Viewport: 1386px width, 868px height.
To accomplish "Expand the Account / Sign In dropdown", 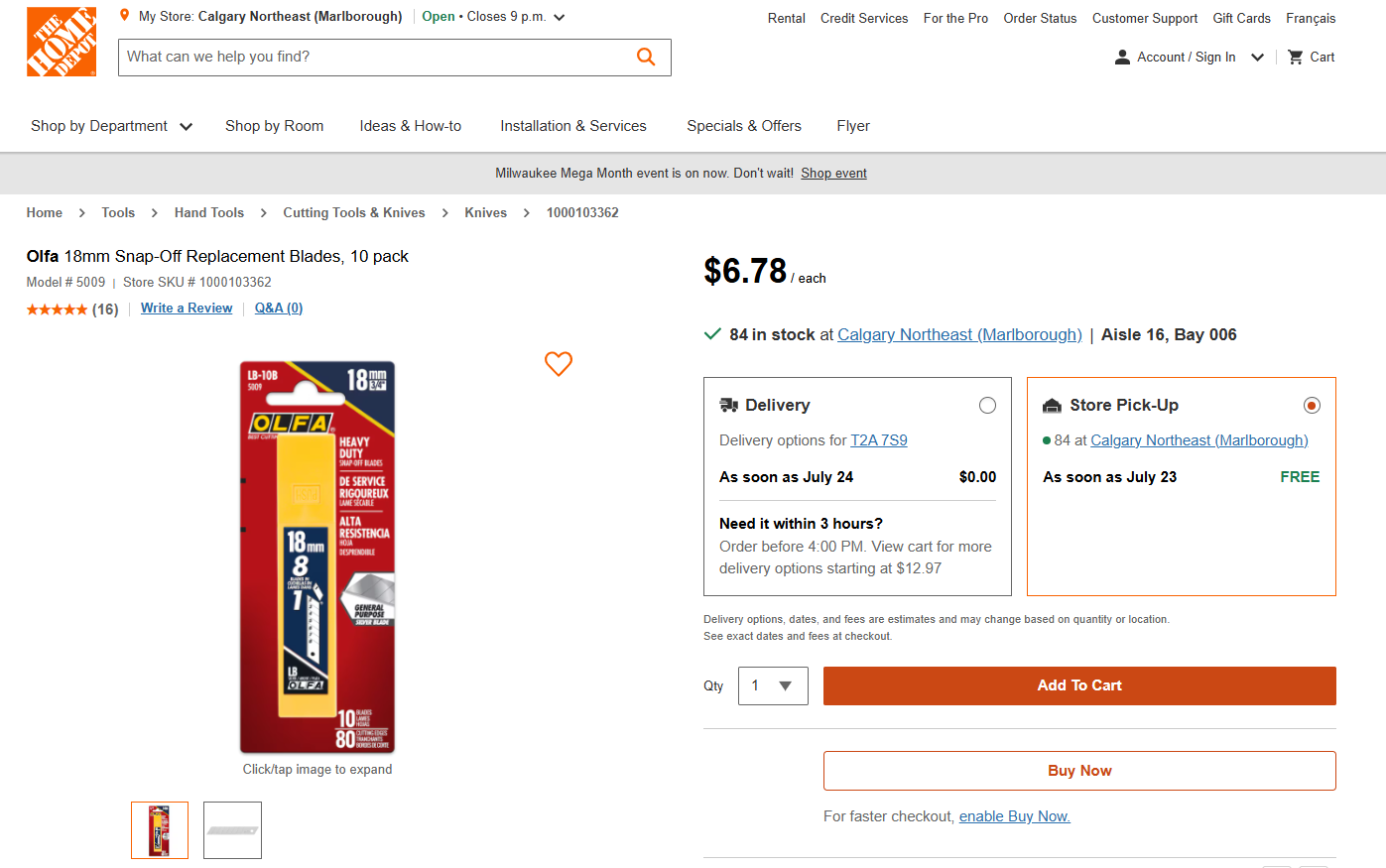I will [x=1257, y=58].
